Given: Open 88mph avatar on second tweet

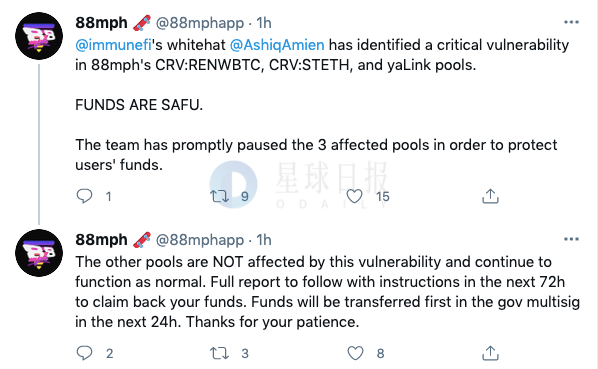Looking at the screenshot, I should tap(39, 253).
